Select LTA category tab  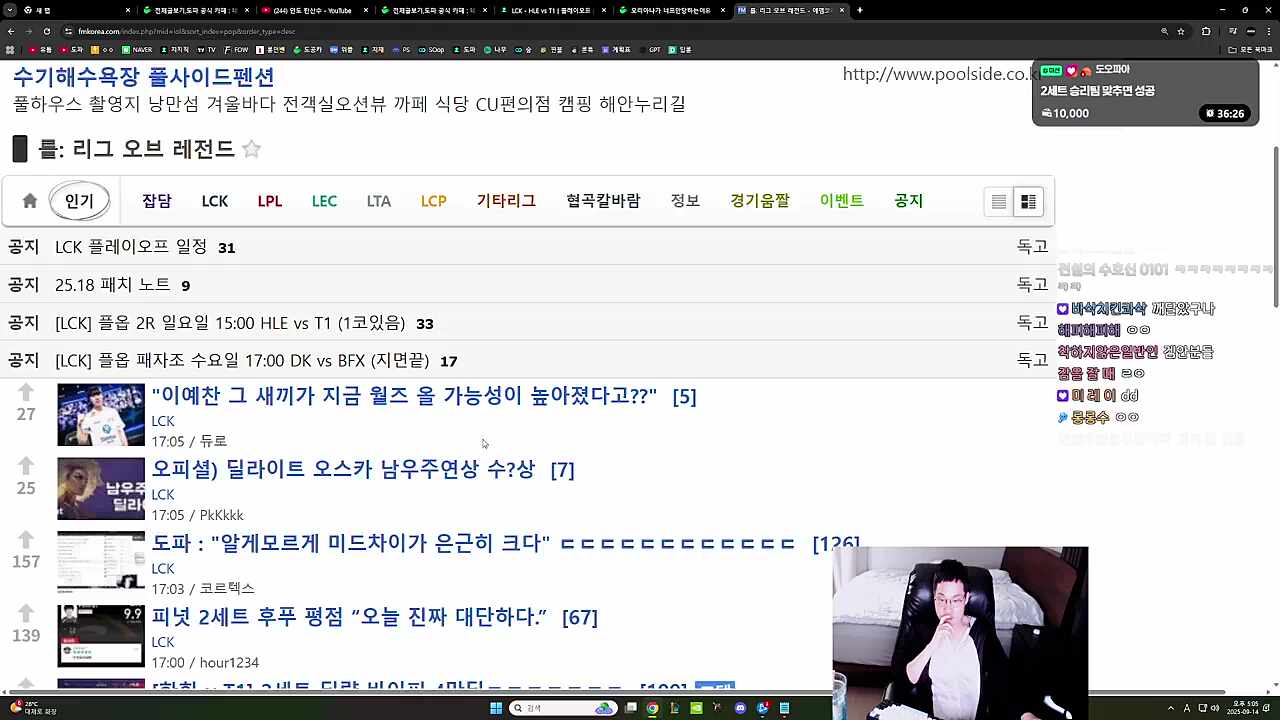click(x=379, y=201)
